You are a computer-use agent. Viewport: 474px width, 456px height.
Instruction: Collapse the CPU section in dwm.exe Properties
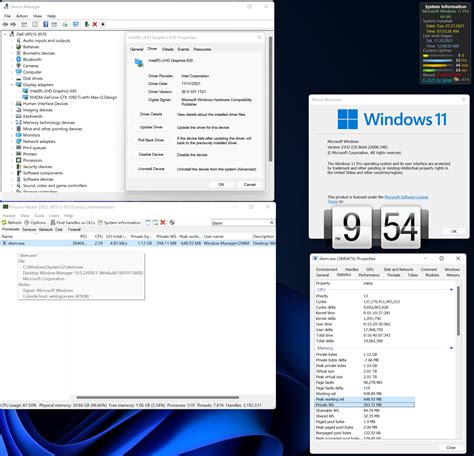451,290
